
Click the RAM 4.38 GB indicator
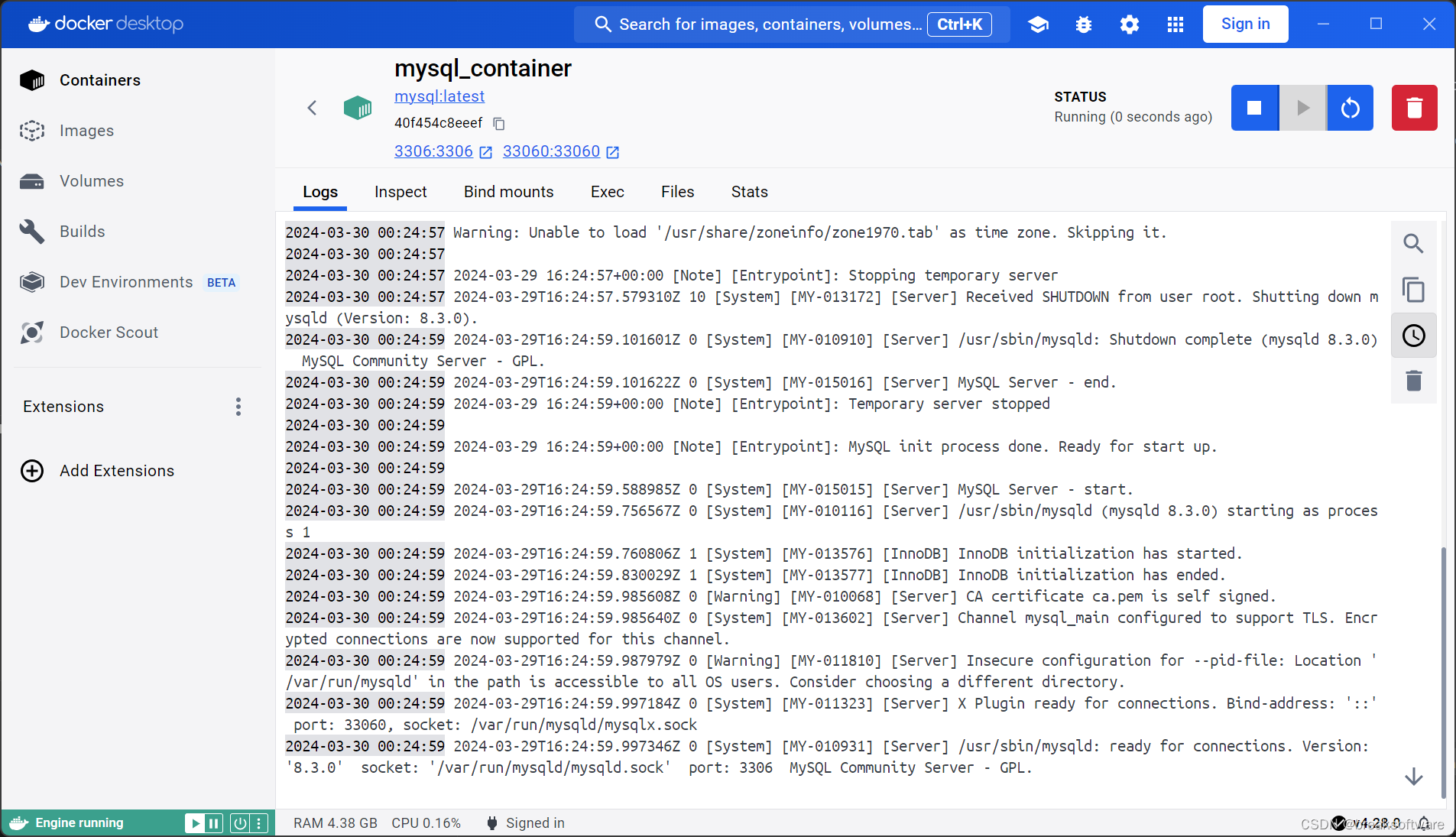[336, 823]
